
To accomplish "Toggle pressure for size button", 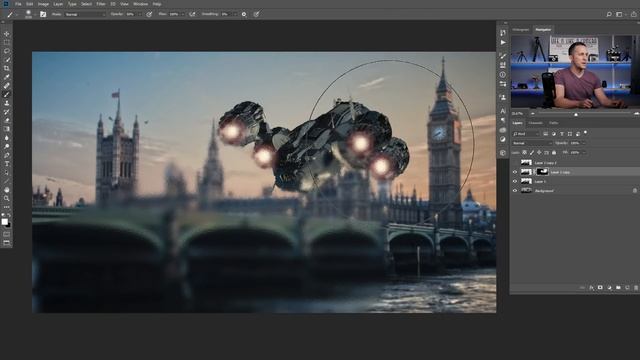I will click(256, 14).
